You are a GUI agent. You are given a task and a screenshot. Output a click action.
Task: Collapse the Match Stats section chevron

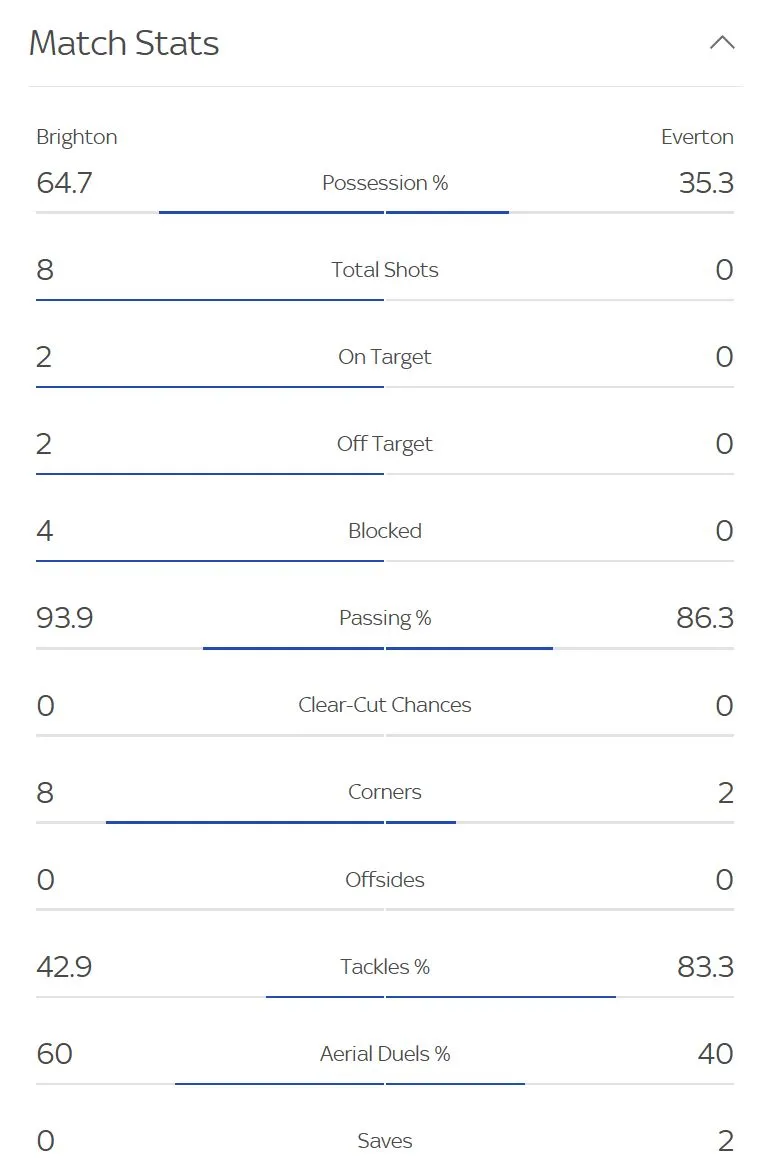coord(722,43)
